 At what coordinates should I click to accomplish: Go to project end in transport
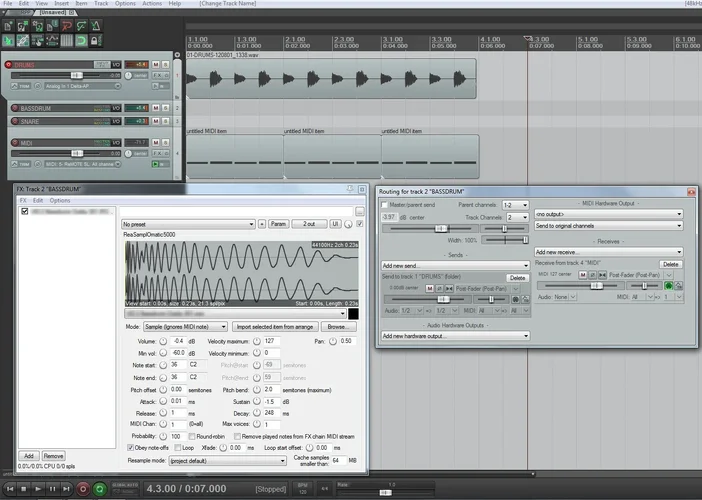(x=66, y=489)
